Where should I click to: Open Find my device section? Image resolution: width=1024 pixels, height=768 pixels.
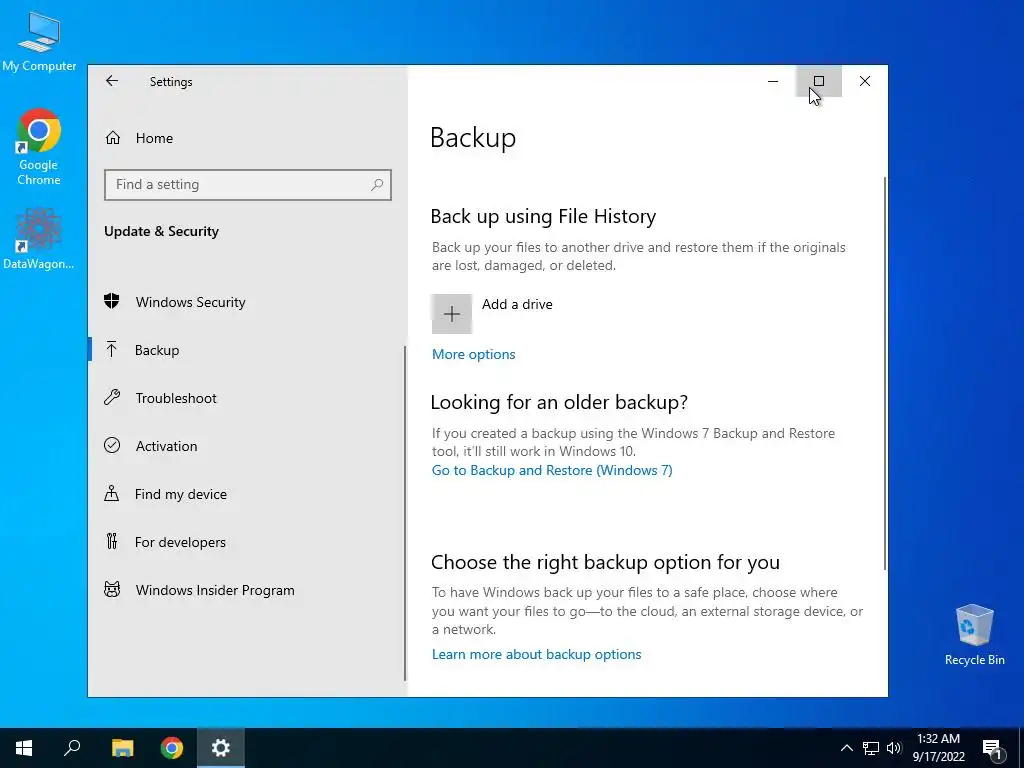pyautogui.click(x=248, y=494)
